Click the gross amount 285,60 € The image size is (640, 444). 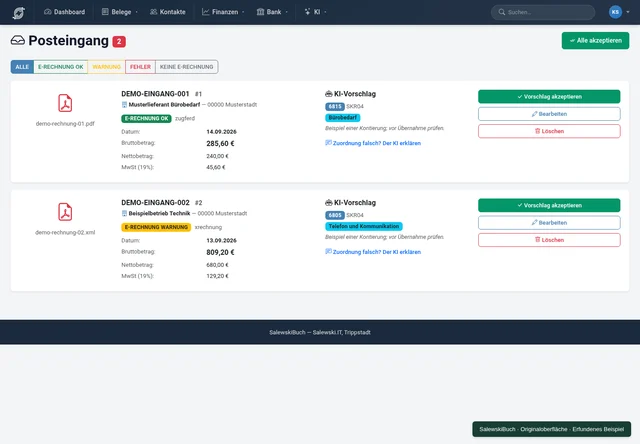(220, 144)
